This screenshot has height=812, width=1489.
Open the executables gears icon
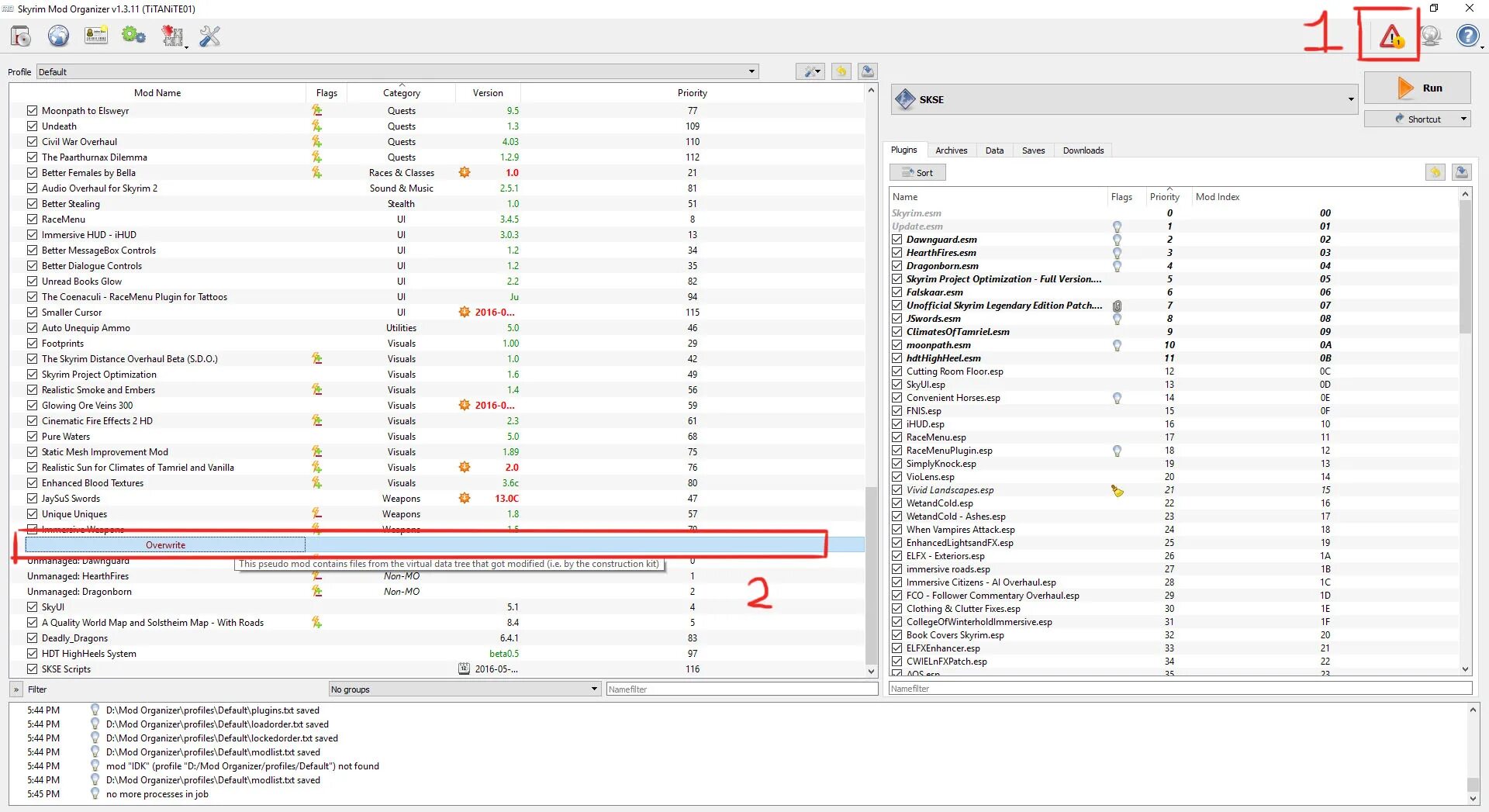pyautogui.click(x=133, y=36)
